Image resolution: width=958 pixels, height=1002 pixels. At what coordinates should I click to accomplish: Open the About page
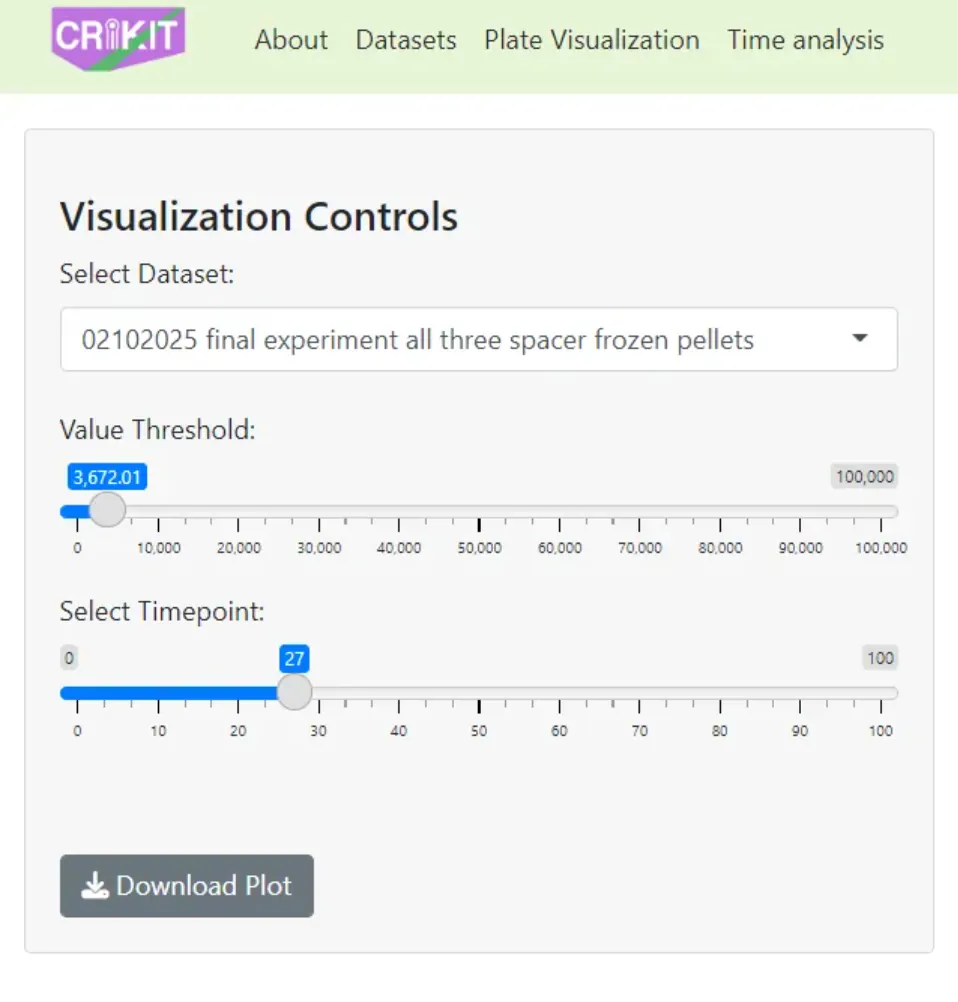[x=291, y=40]
